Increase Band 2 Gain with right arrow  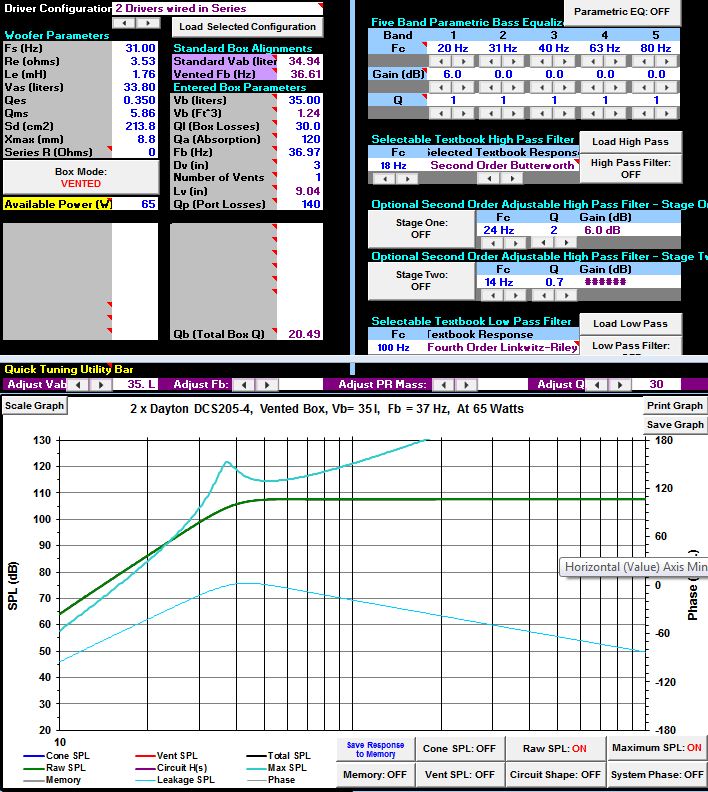coord(515,87)
